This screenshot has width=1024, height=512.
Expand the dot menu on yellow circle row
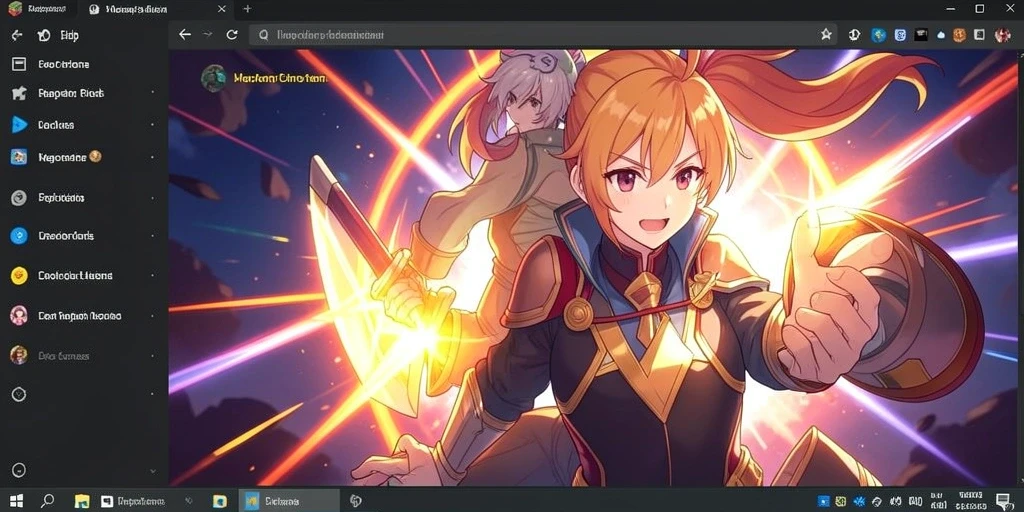(x=153, y=276)
